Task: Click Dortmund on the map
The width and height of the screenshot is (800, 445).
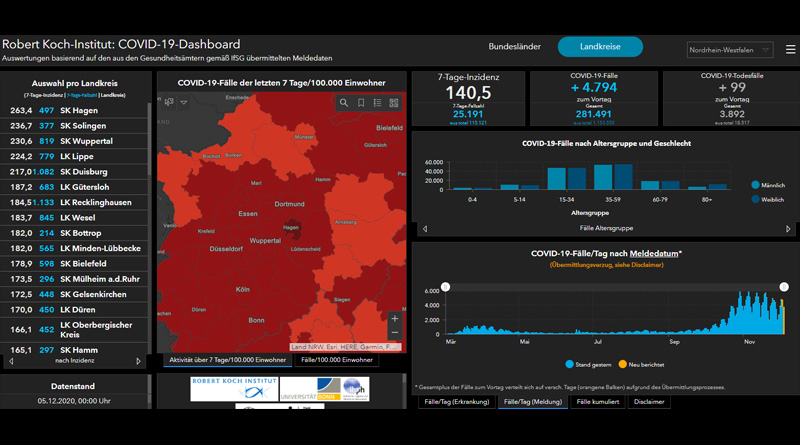Action: 289,204
